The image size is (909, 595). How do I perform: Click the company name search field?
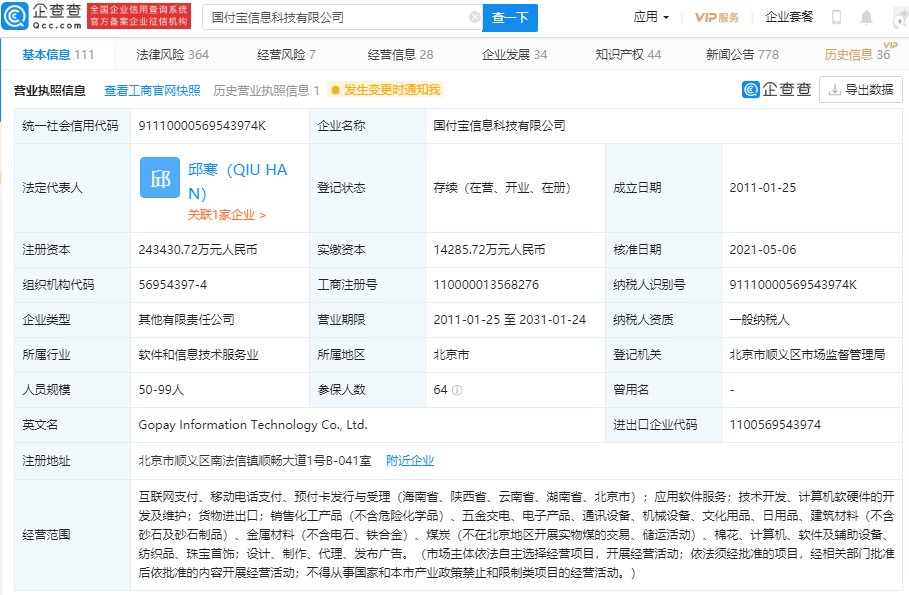click(x=335, y=17)
